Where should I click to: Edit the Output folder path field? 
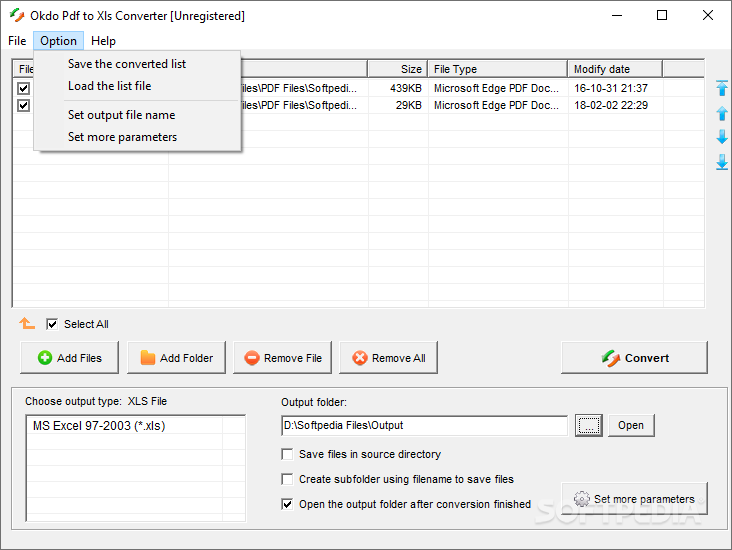click(x=424, y=425)
